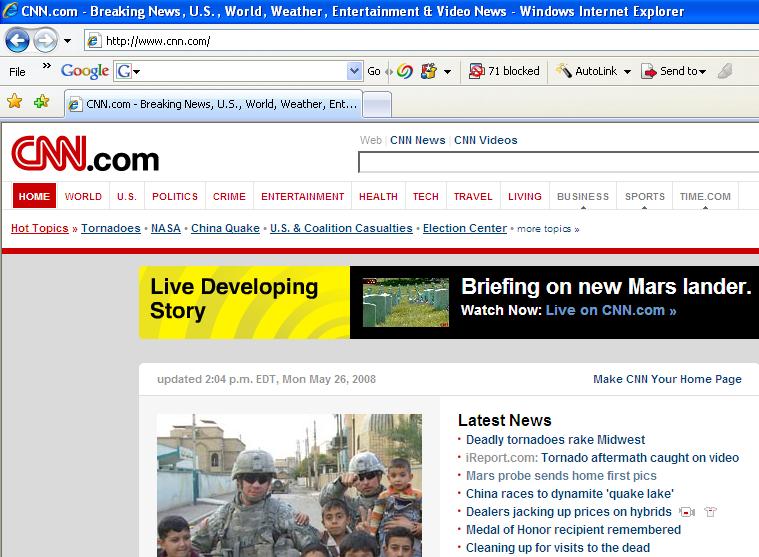Click the browser Back arrow button
Image resolution: width=759 pixels, height=557 pixels.
tap(17, 41)
